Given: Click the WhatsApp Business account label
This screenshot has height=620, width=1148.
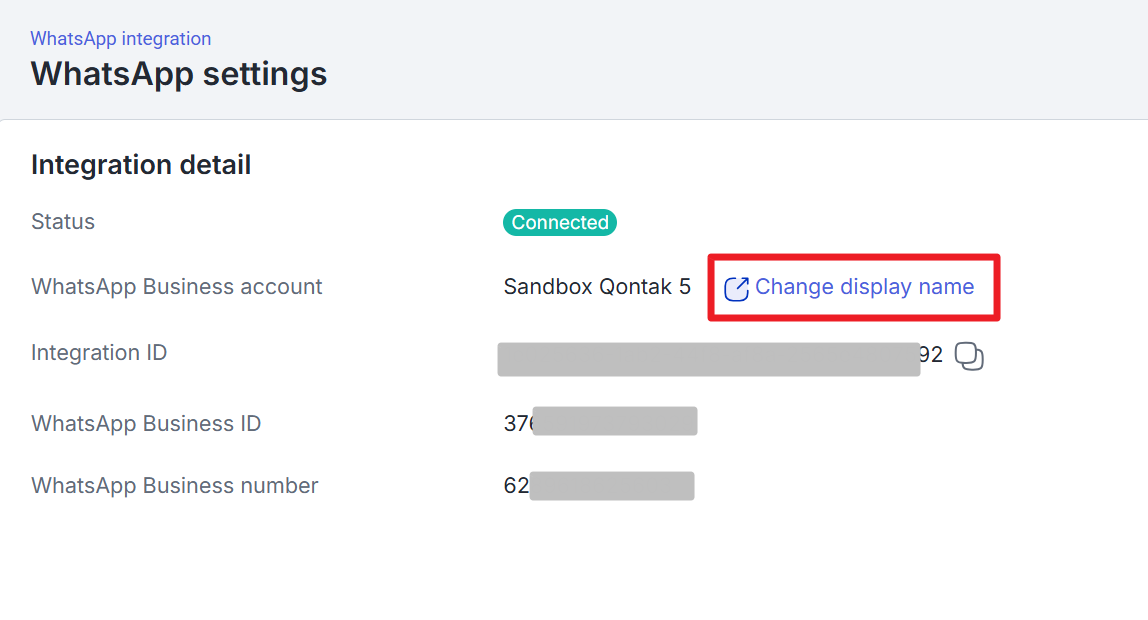Looking at the screenshot, I should point(177,287).
